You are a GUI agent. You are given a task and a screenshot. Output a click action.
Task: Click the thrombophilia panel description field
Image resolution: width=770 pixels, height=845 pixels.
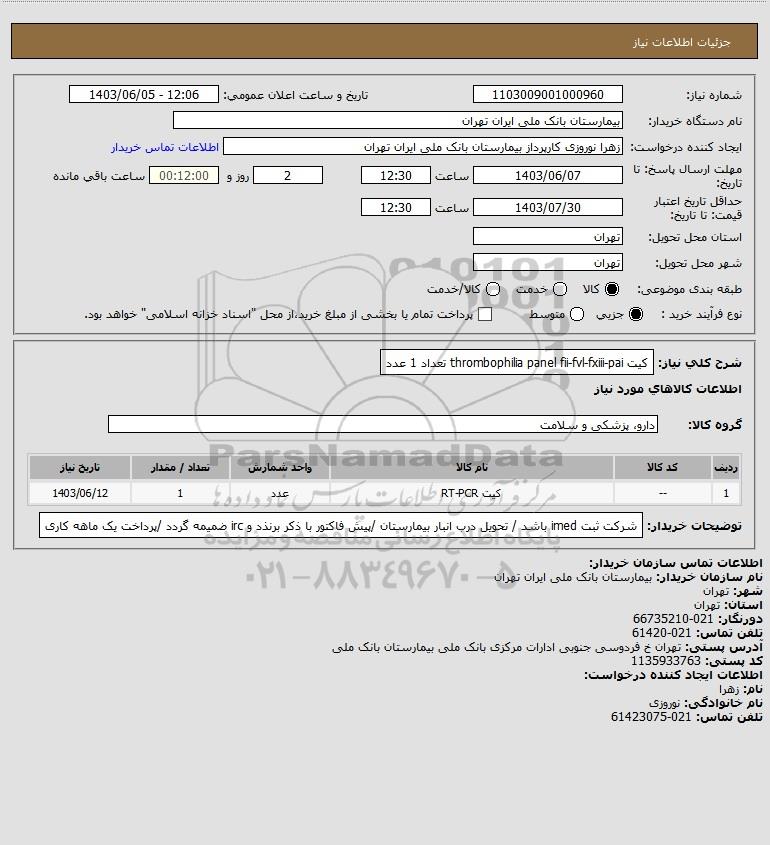pos(517,362)
